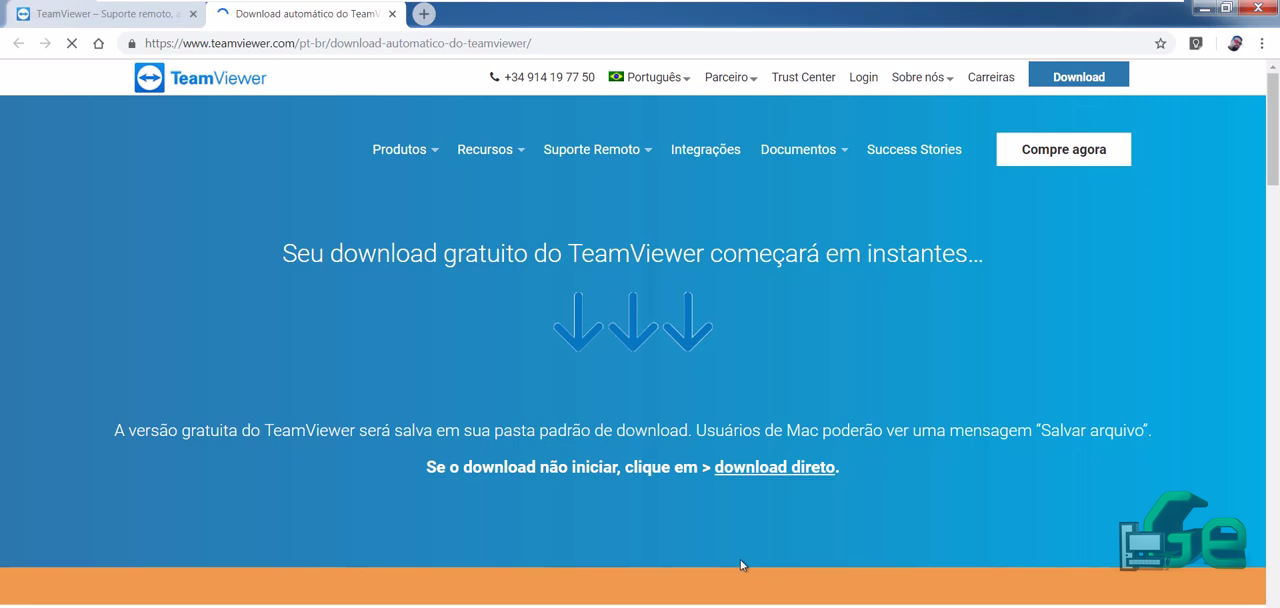Viewport: 1280px width, 608px height.
Task: Close the 'Download automático do TeamViewer' tab
Action: [392, 14]
